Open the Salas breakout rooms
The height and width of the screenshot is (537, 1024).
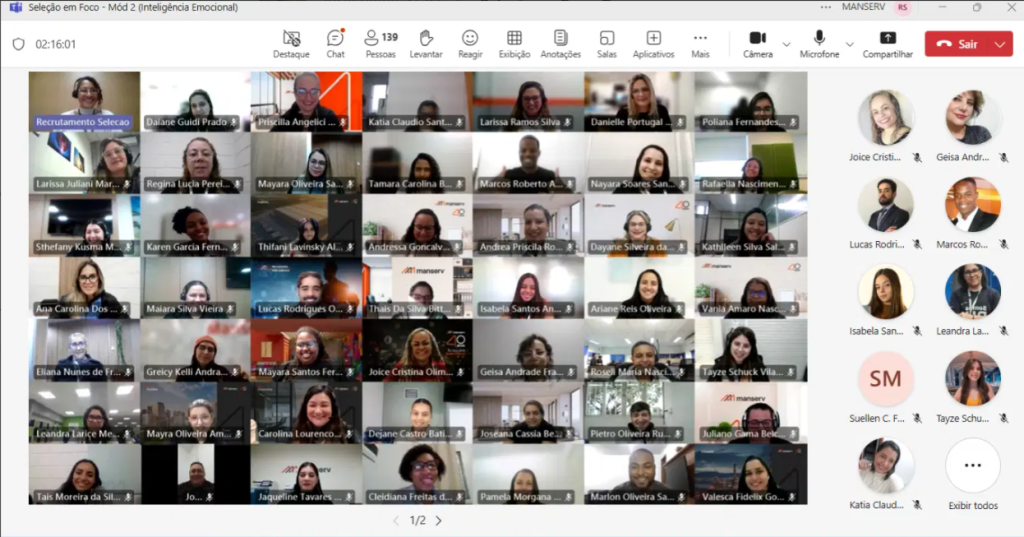[x=606, y=44]
